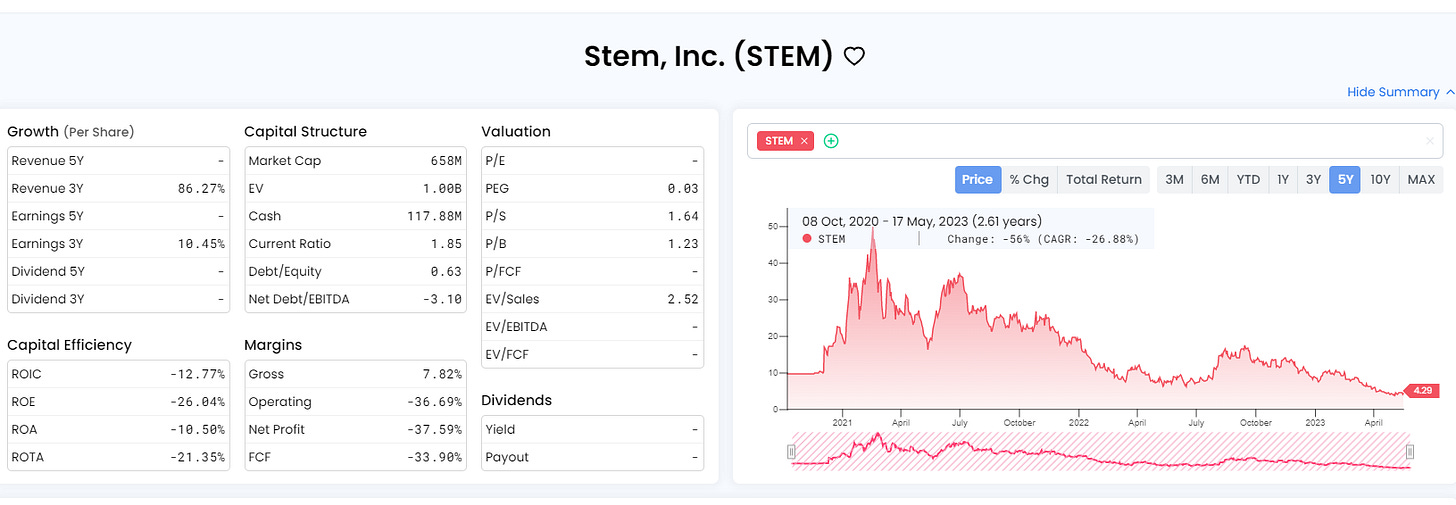1456x505 pixels.
Task: Grab the left handle of the chart range navigator
Action: click(791, 451)
